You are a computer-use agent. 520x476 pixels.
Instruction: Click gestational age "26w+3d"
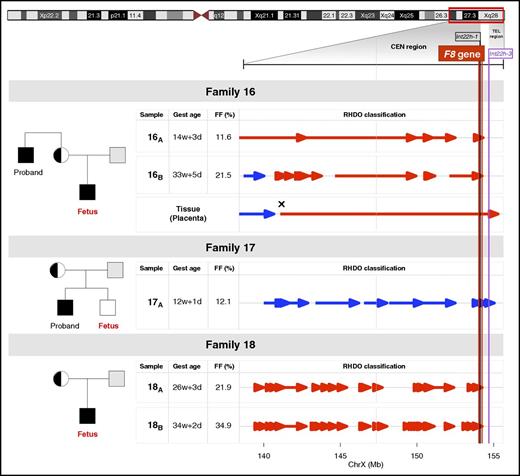pyautogui.click(x=187, y=387)
